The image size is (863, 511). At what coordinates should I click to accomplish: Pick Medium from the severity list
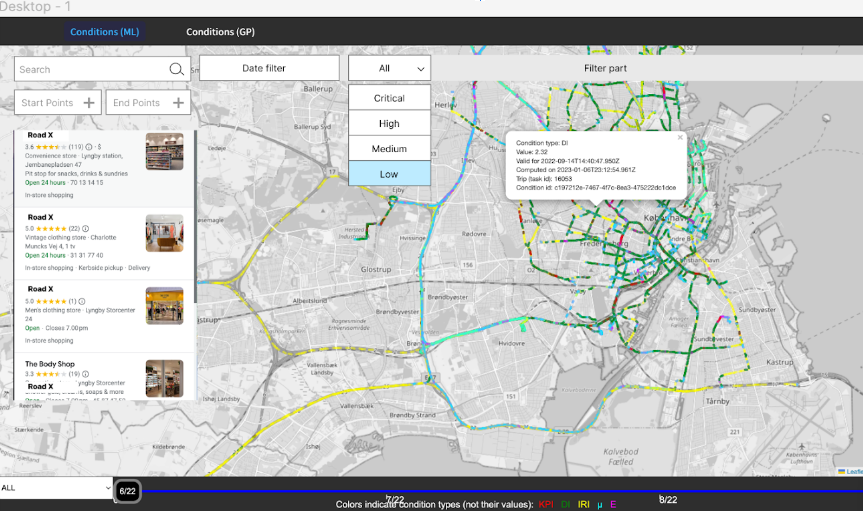[389, 148]
